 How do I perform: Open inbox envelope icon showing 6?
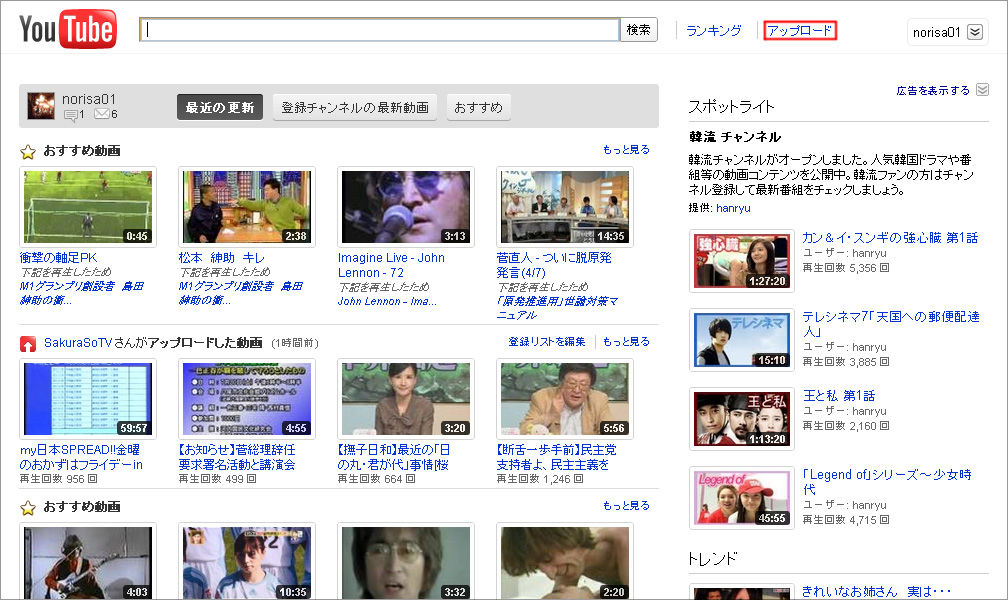pyautogui.click(x=102, y=114)
